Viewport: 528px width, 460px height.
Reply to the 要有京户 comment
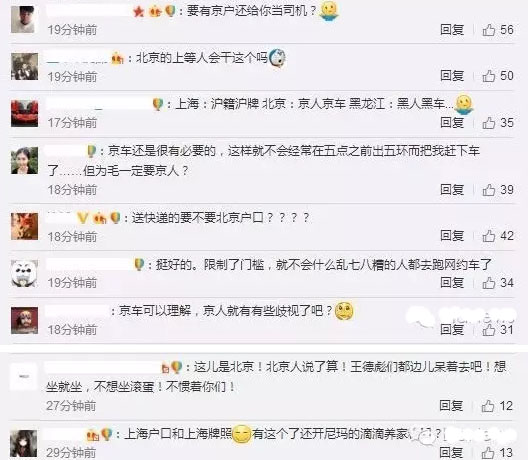pos(452,30)
